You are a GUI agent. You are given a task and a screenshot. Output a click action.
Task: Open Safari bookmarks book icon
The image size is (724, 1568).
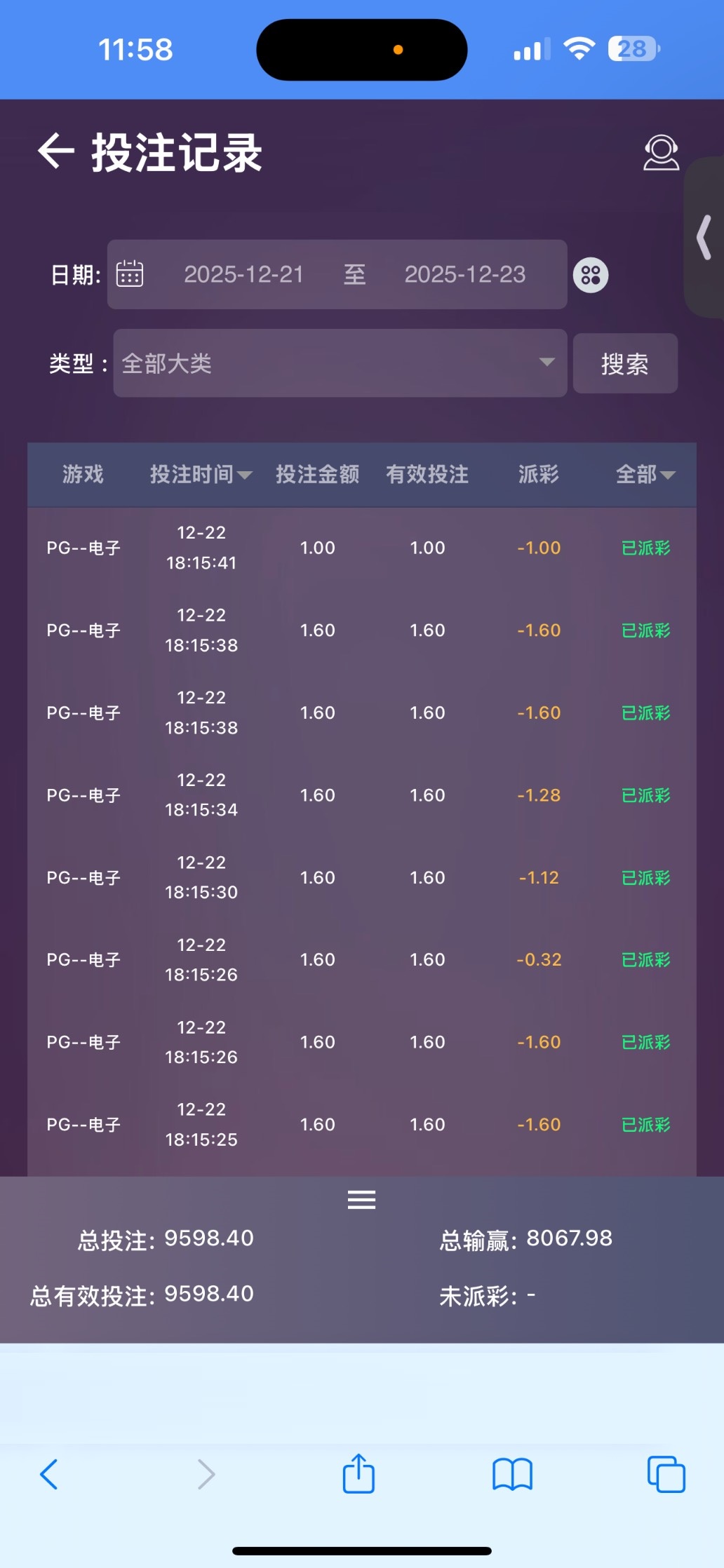point(512,1473)
